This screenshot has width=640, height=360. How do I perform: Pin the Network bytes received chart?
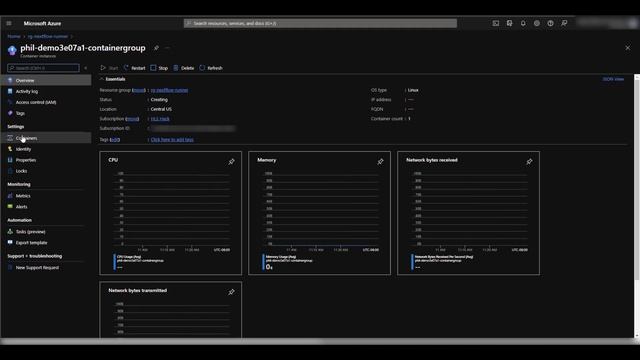click(529, 162)
